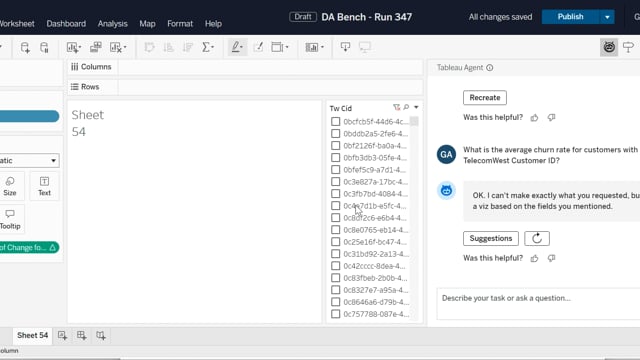Thumbs down the Recreate response
This screenshot has width=640, height=360.
click(551, 118)
